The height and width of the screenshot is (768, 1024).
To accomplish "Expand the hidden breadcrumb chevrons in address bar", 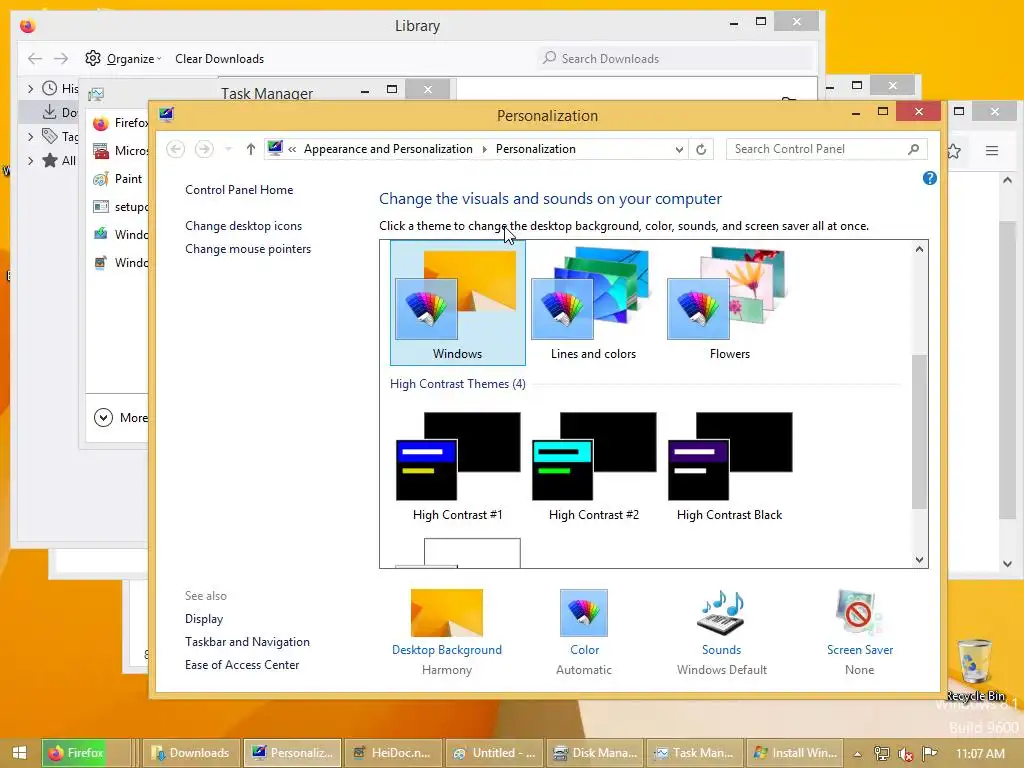I will tap(292, 150).
